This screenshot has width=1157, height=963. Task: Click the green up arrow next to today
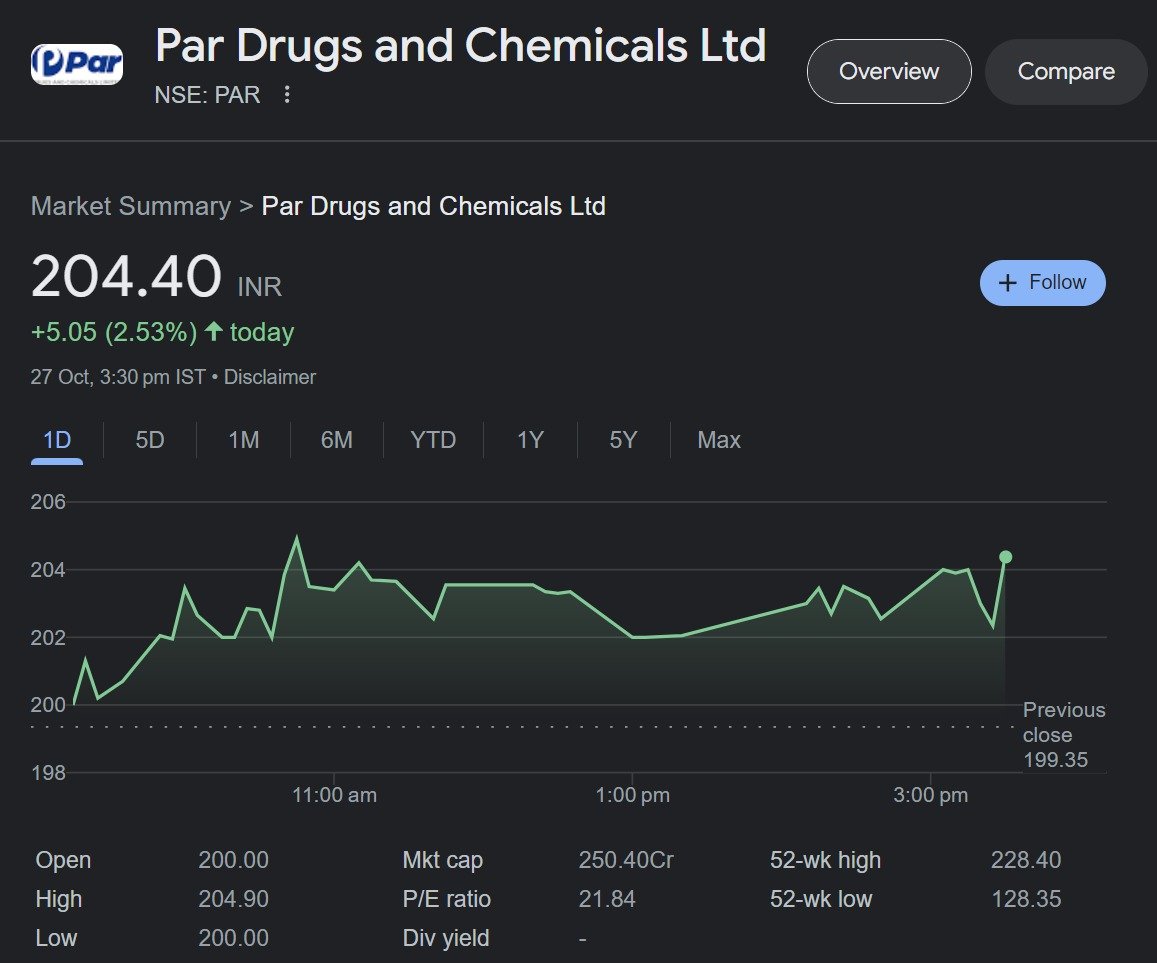coord(213,331)
